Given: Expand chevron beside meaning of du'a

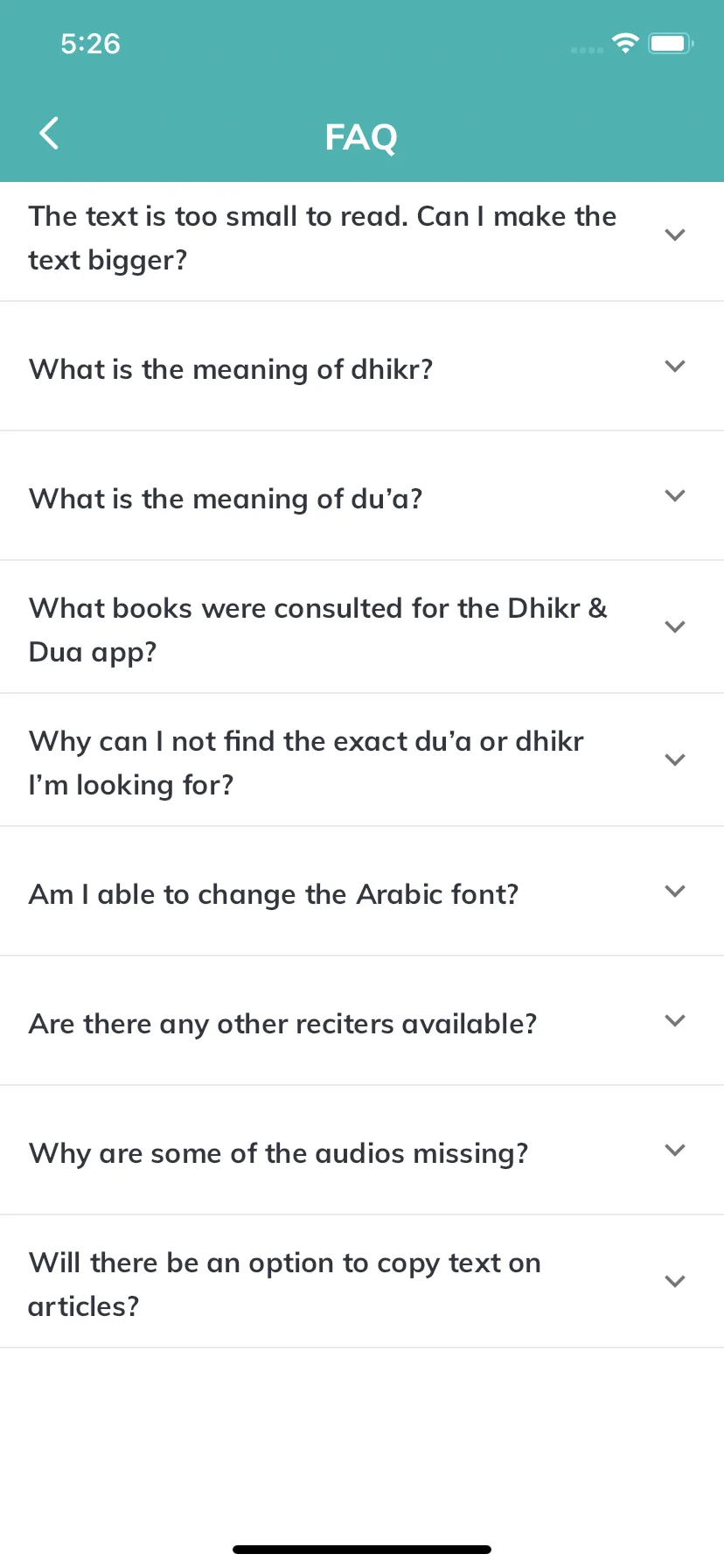Looking at the screenshot, I should tap(674, 495).
